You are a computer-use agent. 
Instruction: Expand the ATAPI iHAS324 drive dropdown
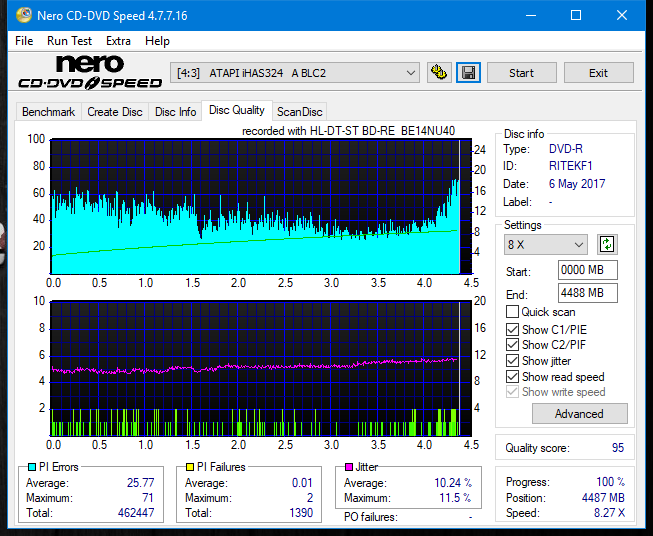pyautogui.click(x=295, y=73)
